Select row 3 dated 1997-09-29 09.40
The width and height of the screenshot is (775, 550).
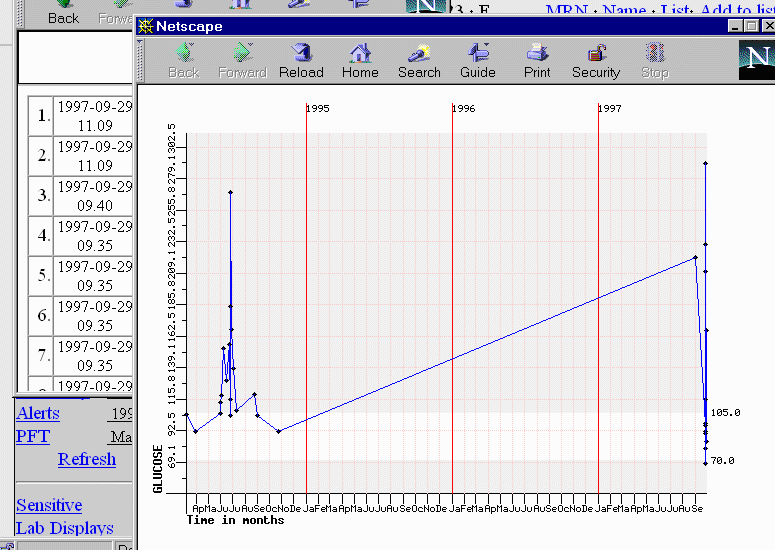(x=94, y=196)
